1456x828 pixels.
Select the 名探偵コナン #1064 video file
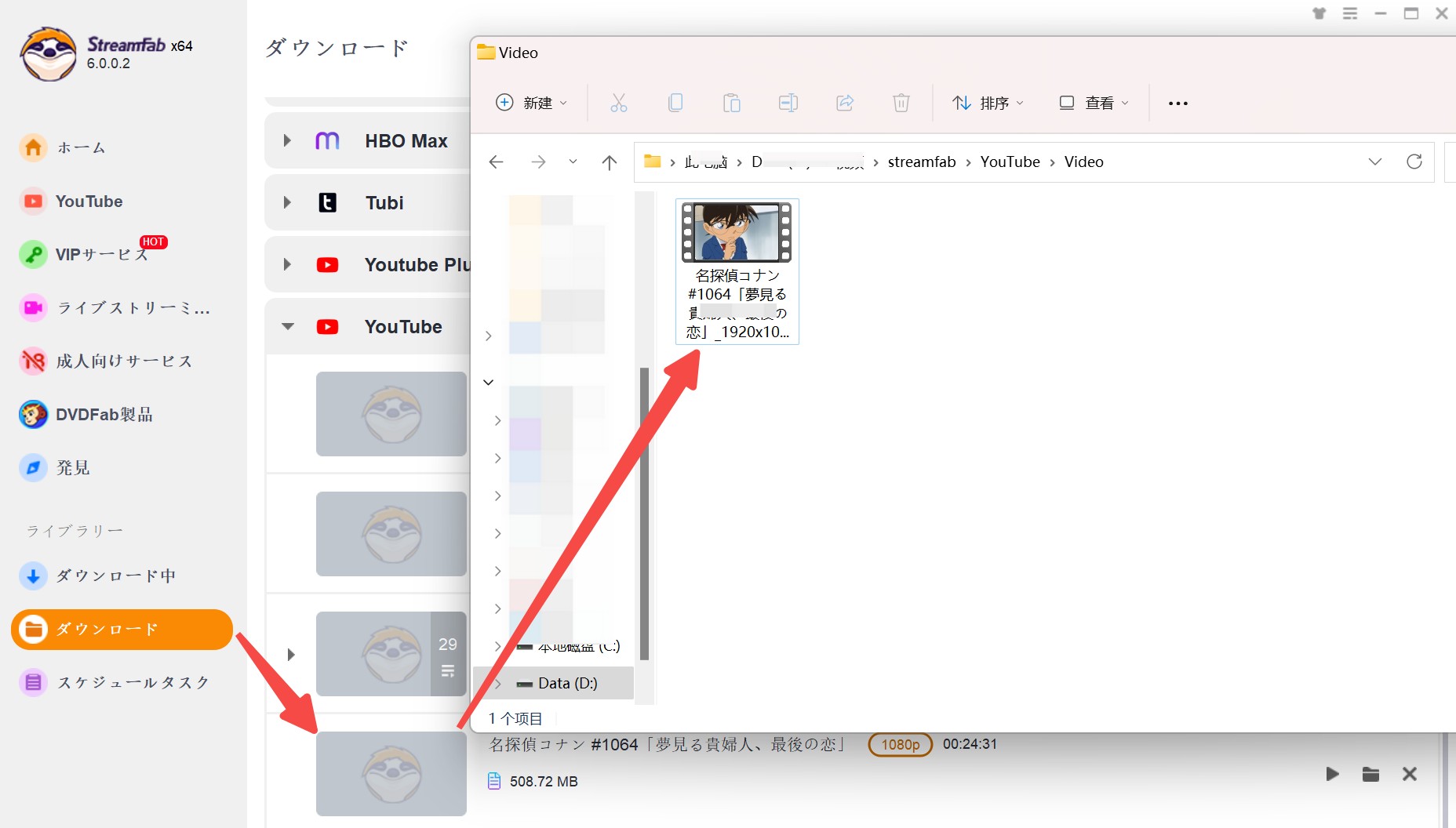(737, 271)
